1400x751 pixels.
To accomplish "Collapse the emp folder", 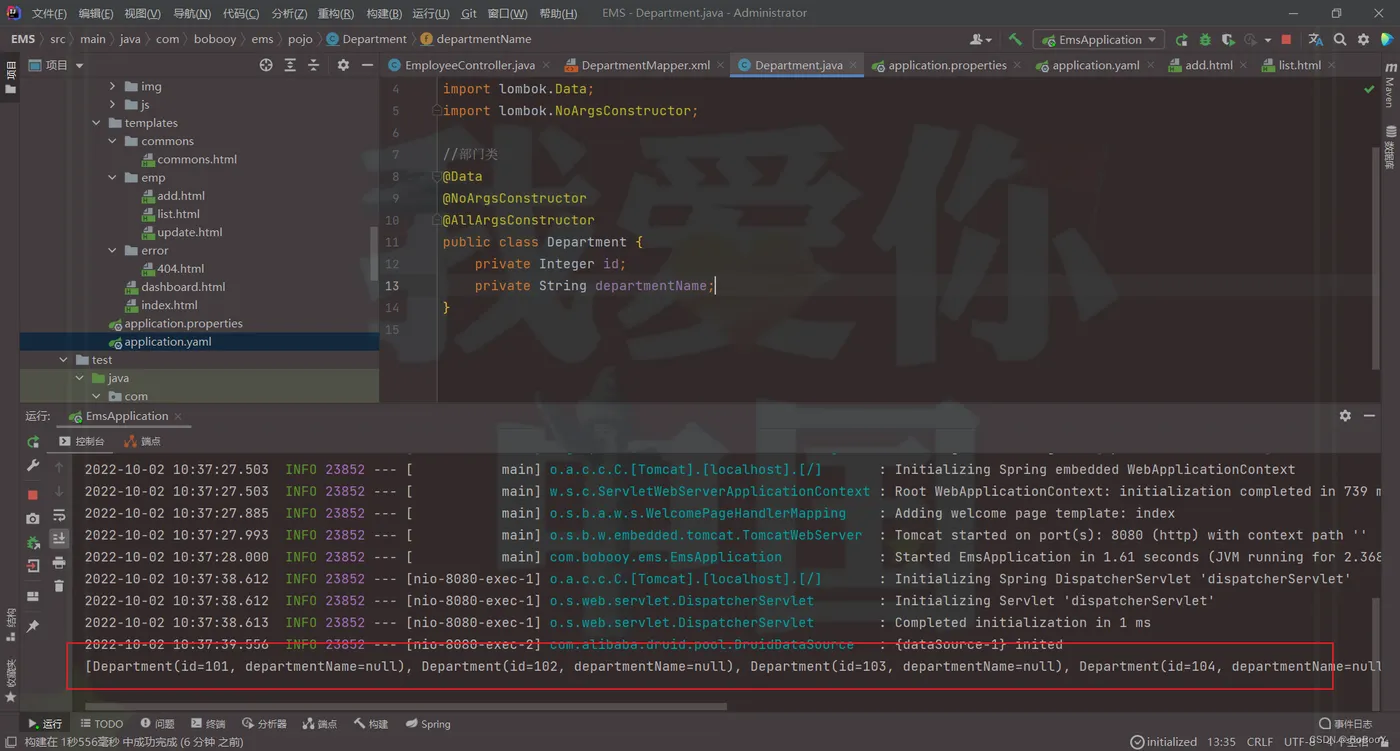I will click(x=113, y=178).
